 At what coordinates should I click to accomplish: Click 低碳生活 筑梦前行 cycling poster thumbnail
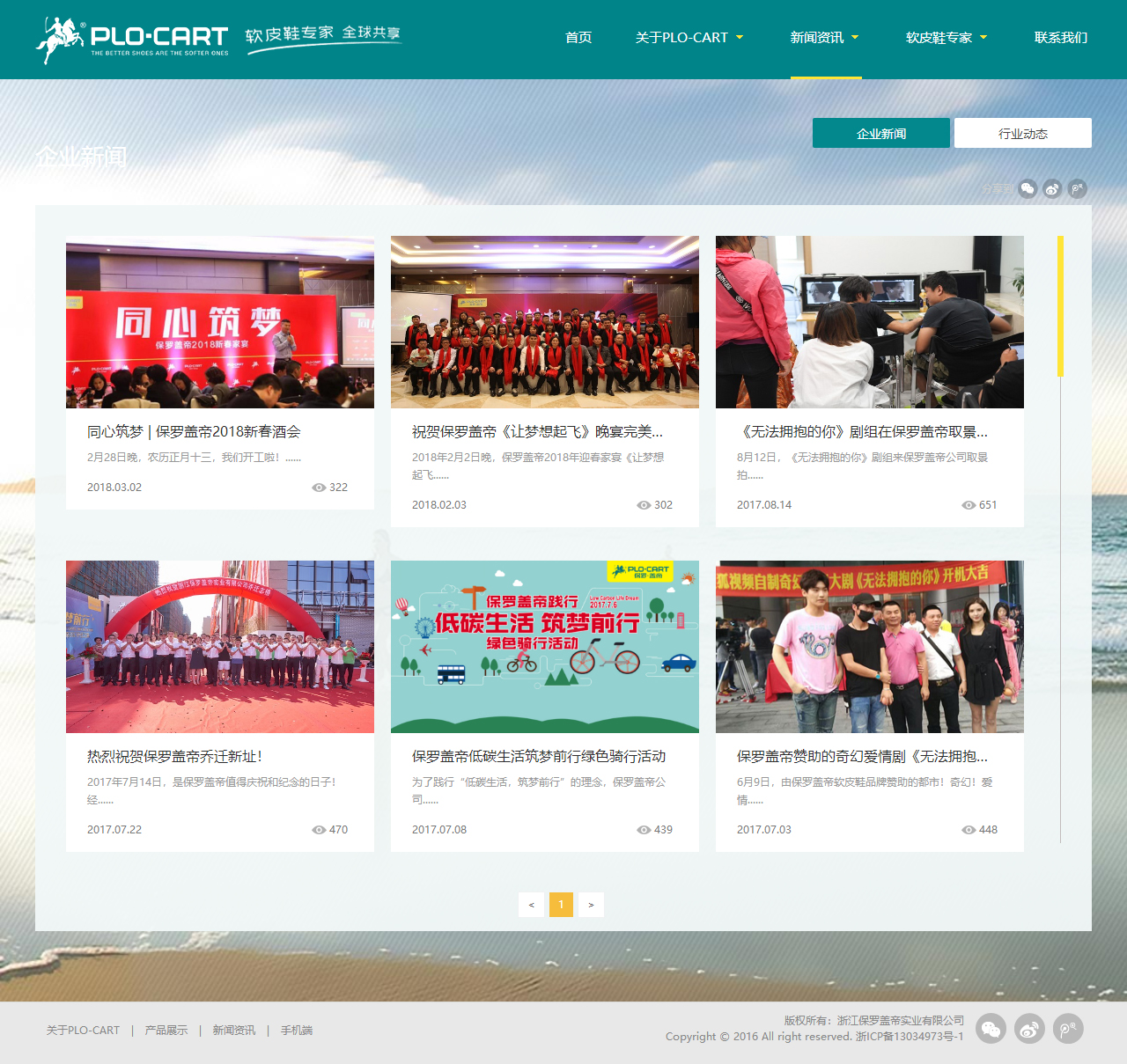point(545,647)
